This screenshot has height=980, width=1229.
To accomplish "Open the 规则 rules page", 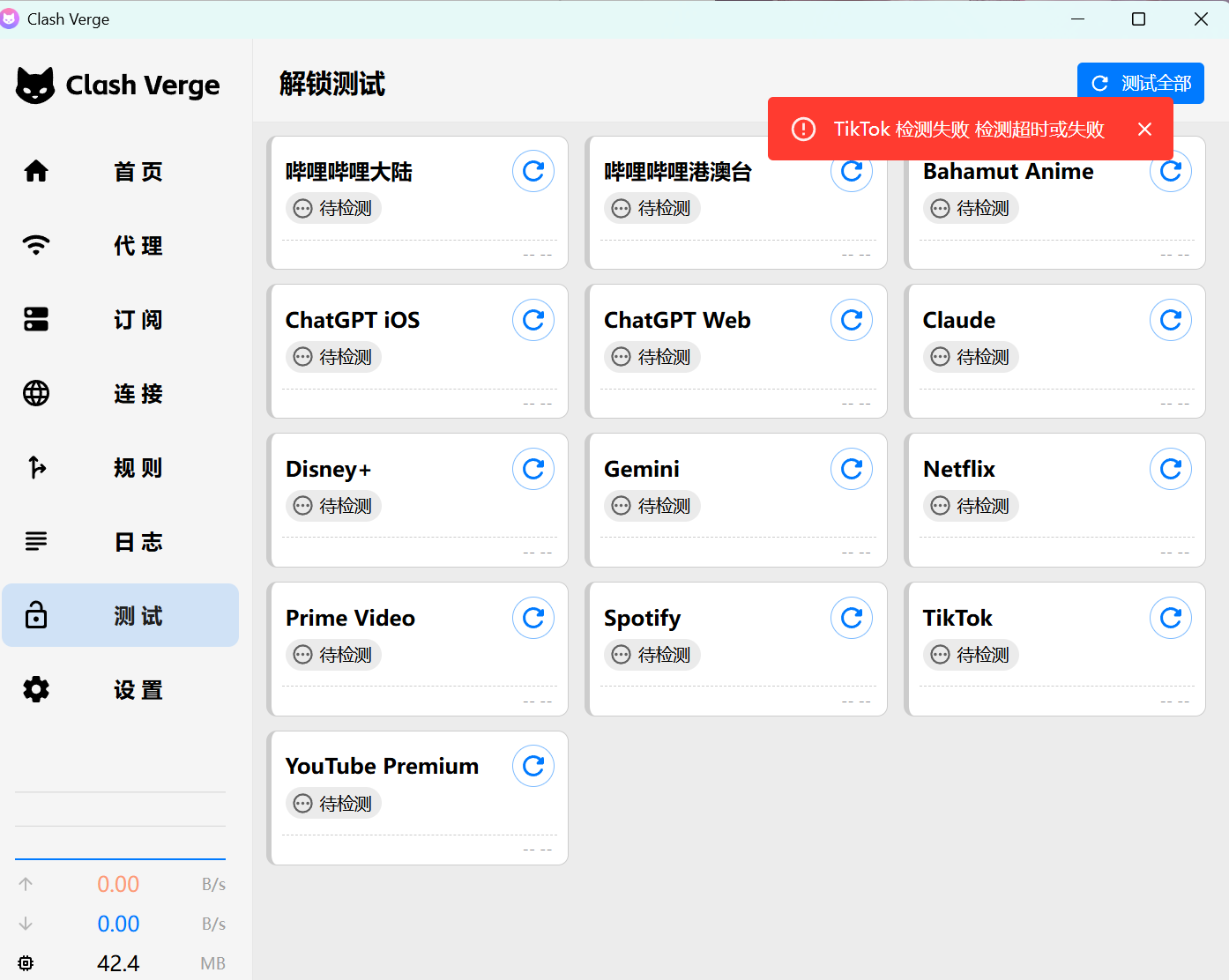I will click(x=120, y=467).
